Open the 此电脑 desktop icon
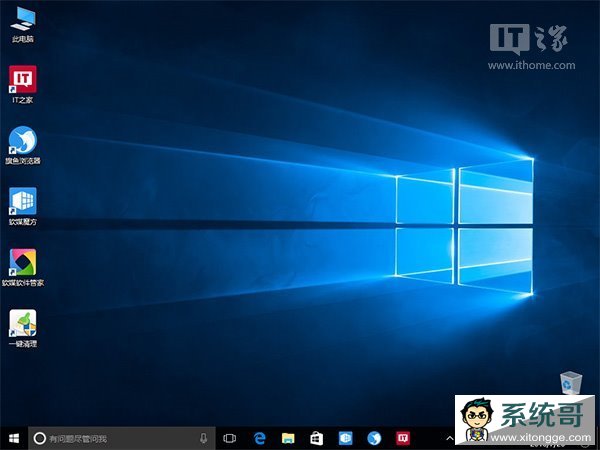The width and height of the screenshot is (600, 450). coord(23,24)
